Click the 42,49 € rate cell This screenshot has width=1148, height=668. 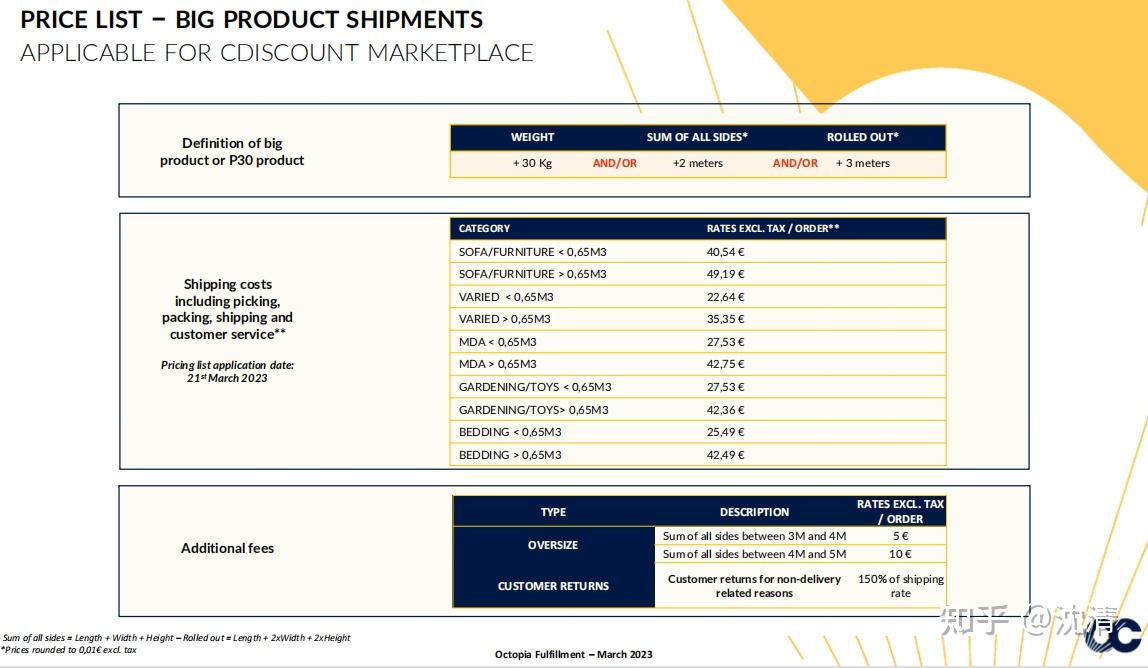(x=725, y=455)
